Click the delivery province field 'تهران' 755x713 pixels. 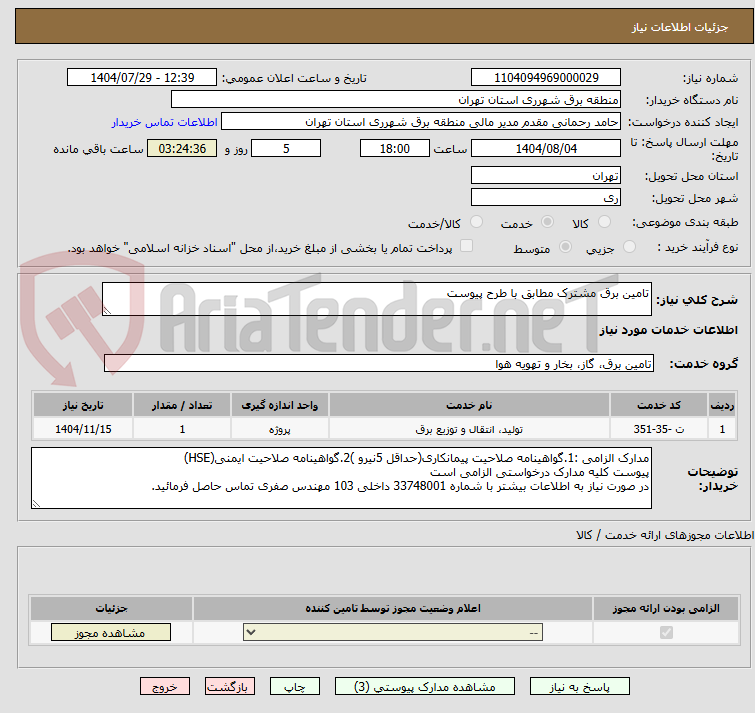(x=546, y=175)
